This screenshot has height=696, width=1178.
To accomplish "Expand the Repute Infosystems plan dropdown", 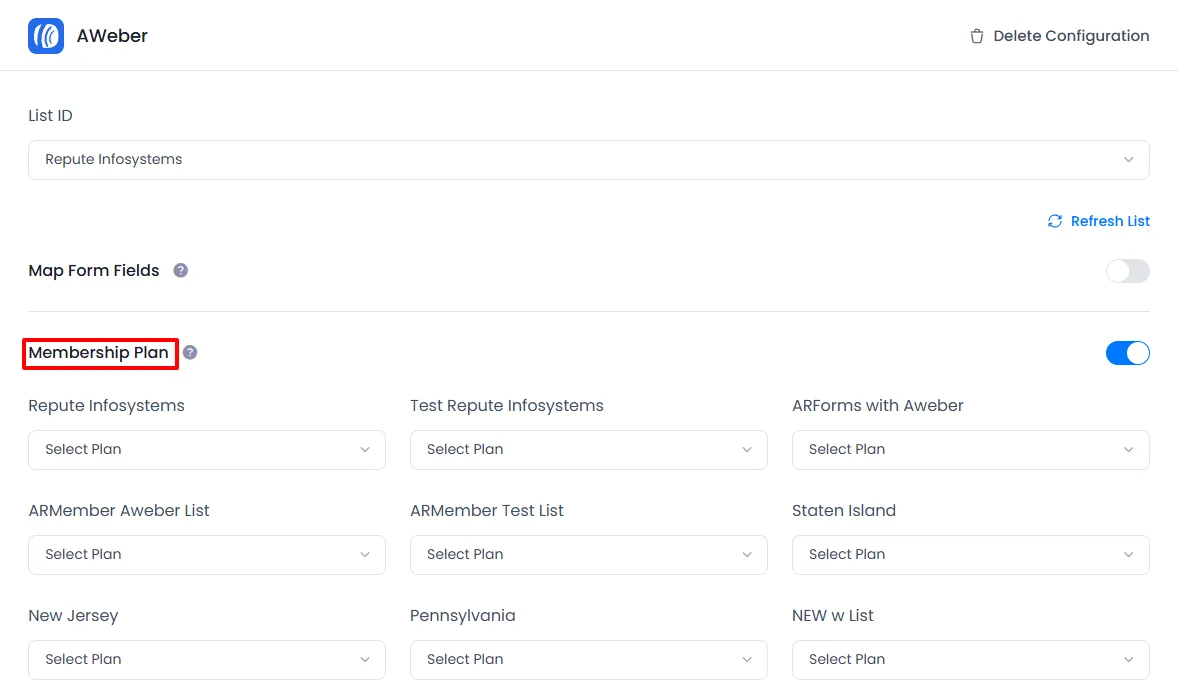I will tap(206, 450).
